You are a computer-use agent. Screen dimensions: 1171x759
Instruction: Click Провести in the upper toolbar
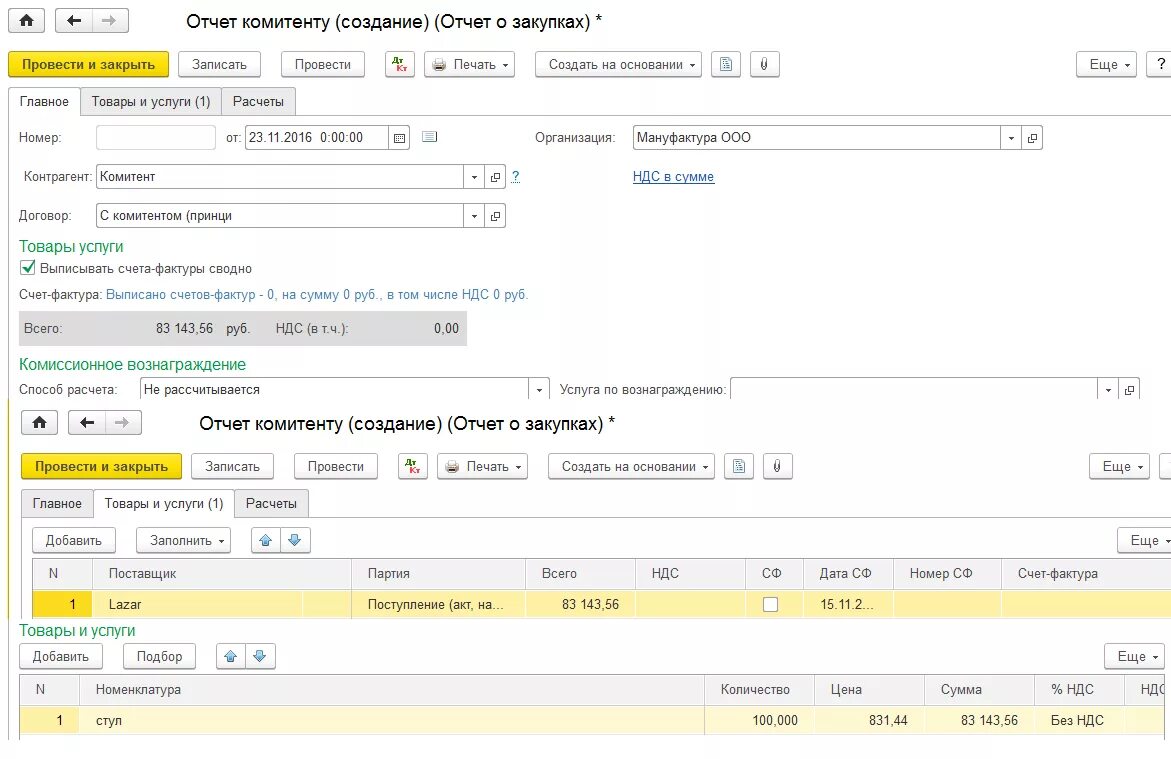coord(323,64)
